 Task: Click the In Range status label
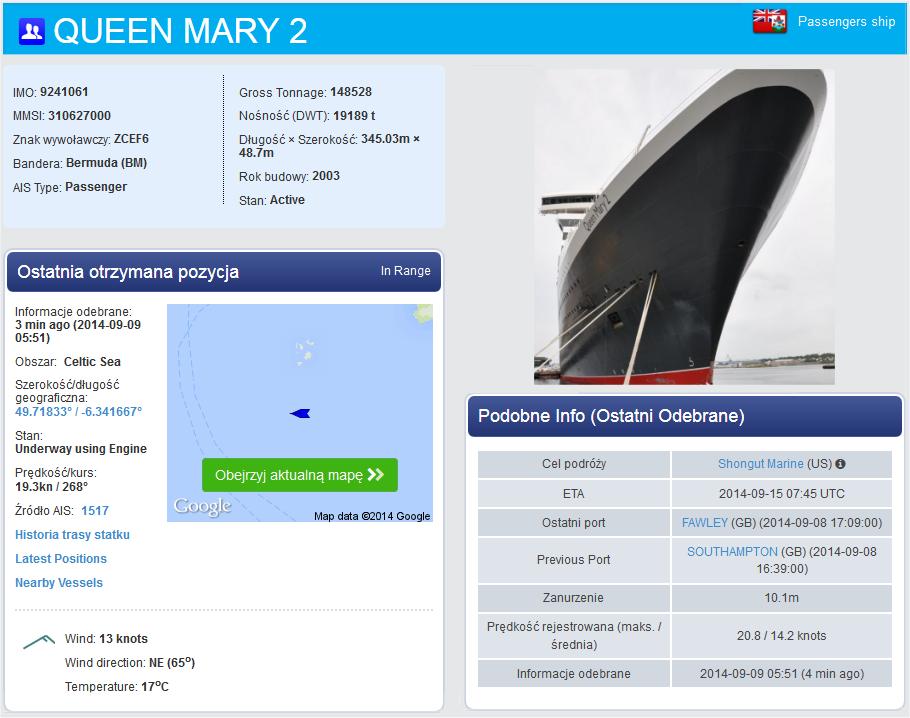click(405, 271)
